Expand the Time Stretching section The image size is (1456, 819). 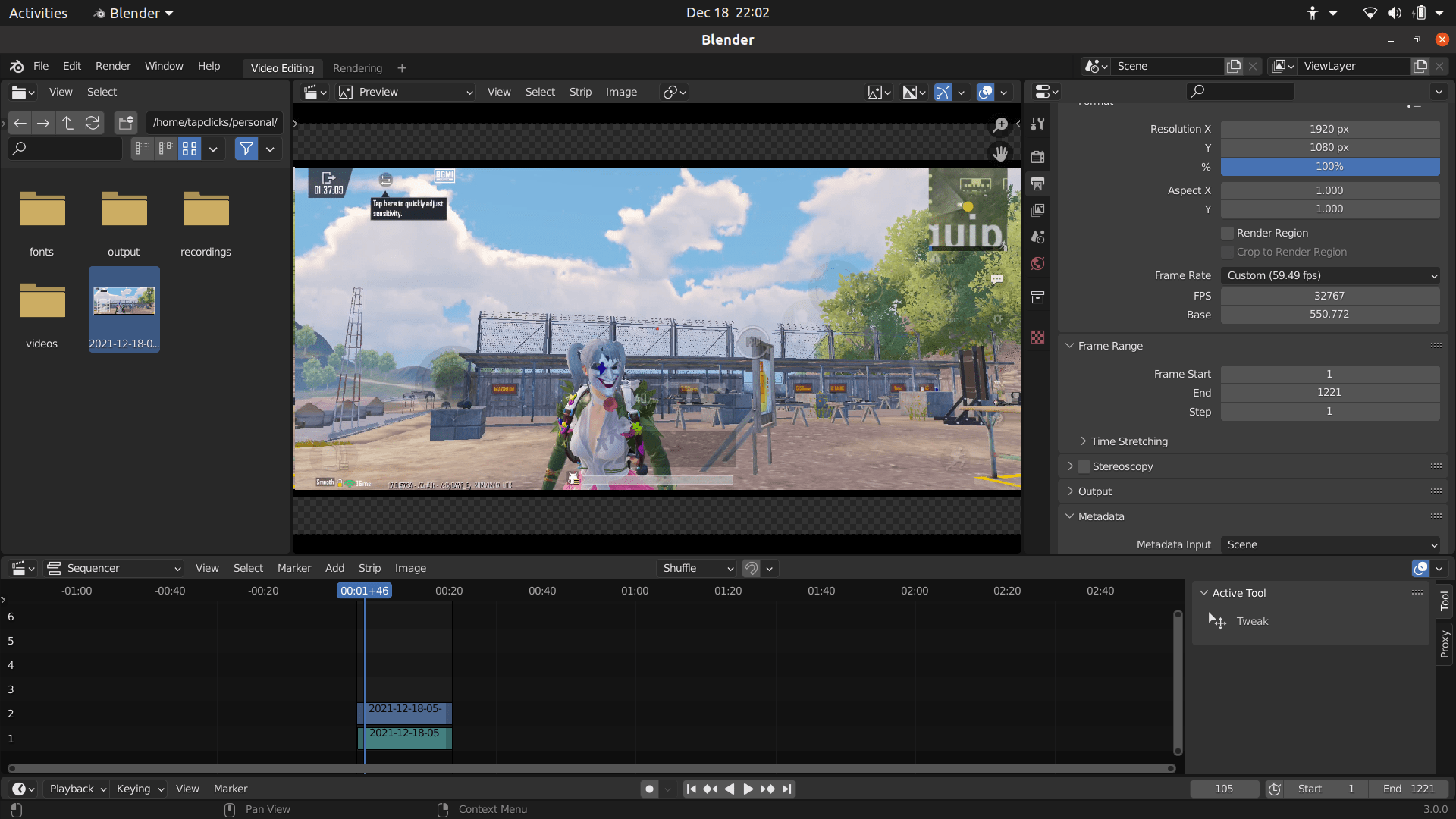point(1129,441)
